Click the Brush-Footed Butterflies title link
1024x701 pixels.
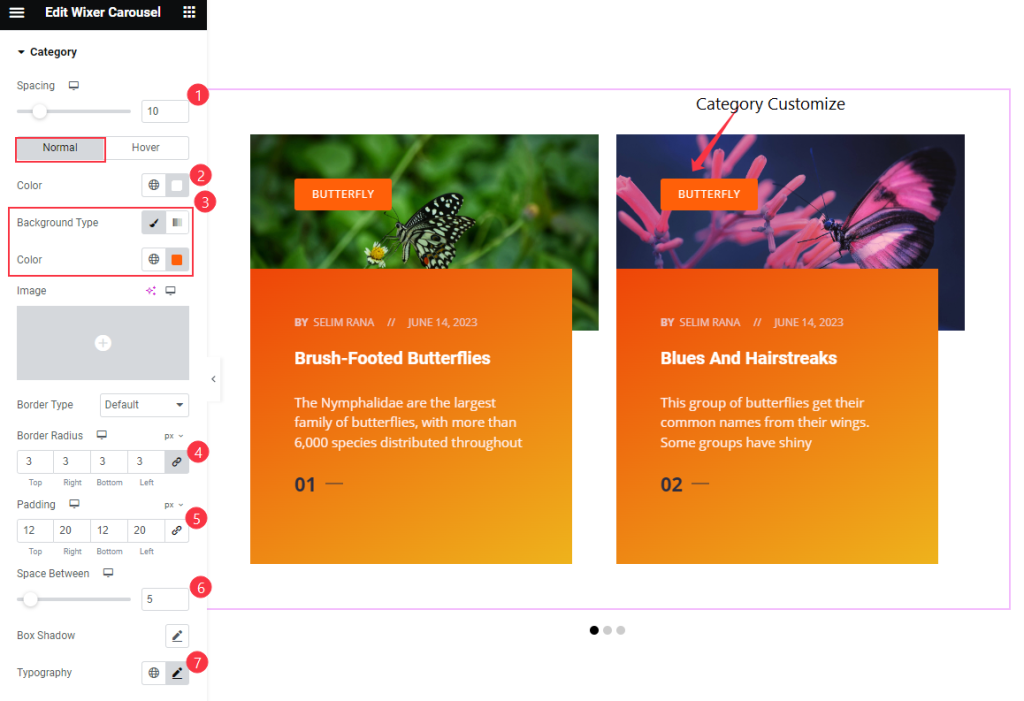[x=392, y=358]
